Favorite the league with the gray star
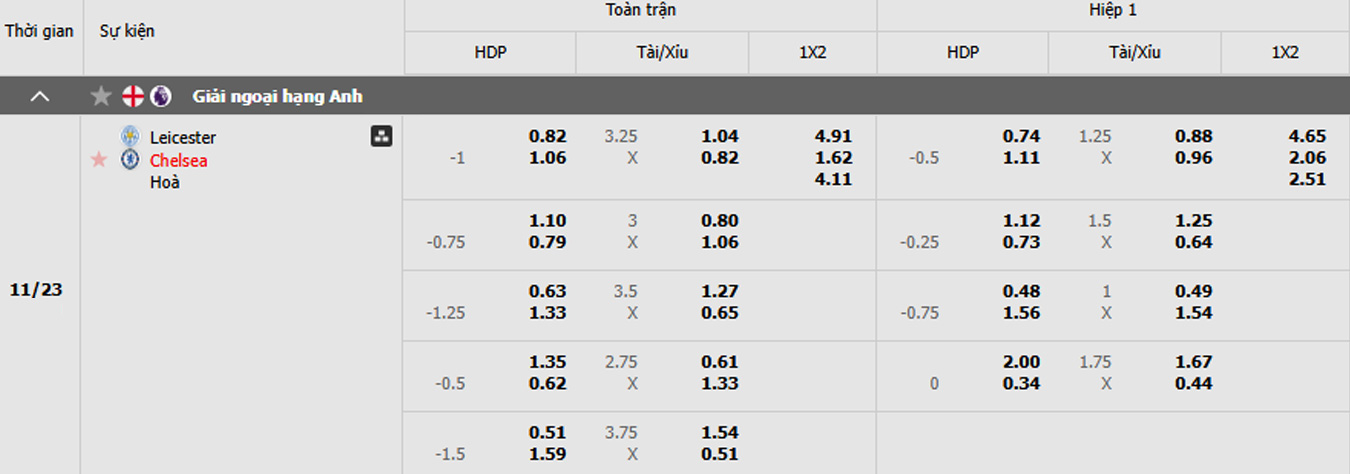Viewport: 1350px width, 474px height. [101, 97]
